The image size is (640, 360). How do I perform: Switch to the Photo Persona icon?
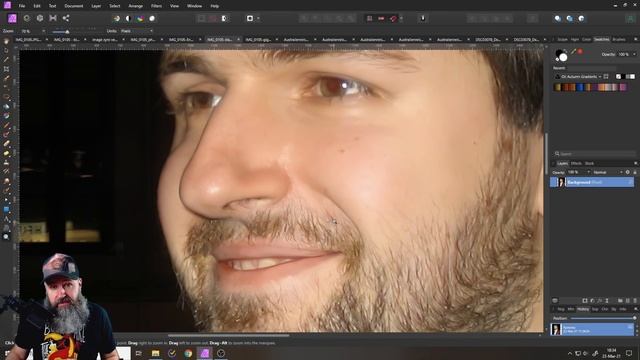point(12,18)
